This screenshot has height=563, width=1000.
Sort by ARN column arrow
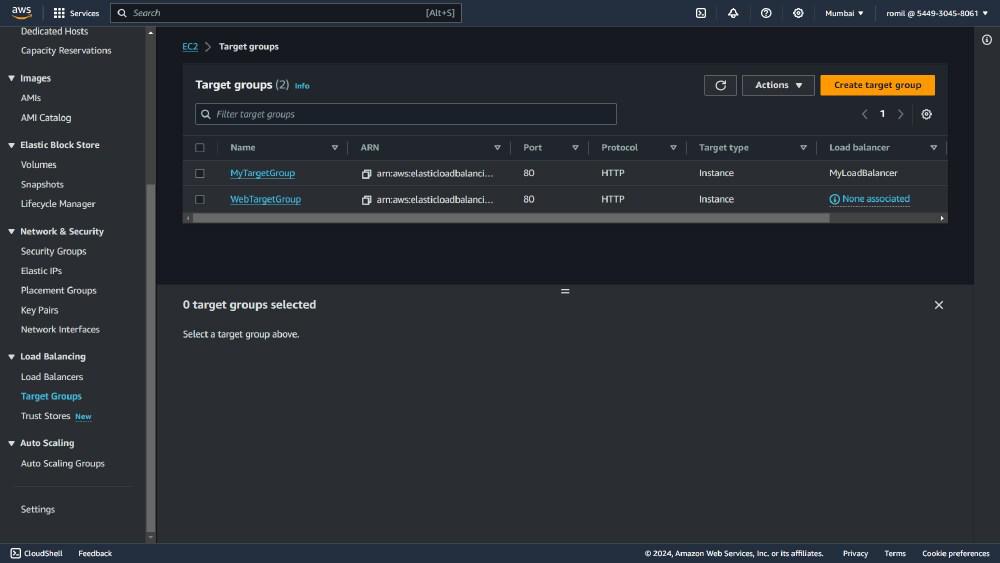[497, 147]
